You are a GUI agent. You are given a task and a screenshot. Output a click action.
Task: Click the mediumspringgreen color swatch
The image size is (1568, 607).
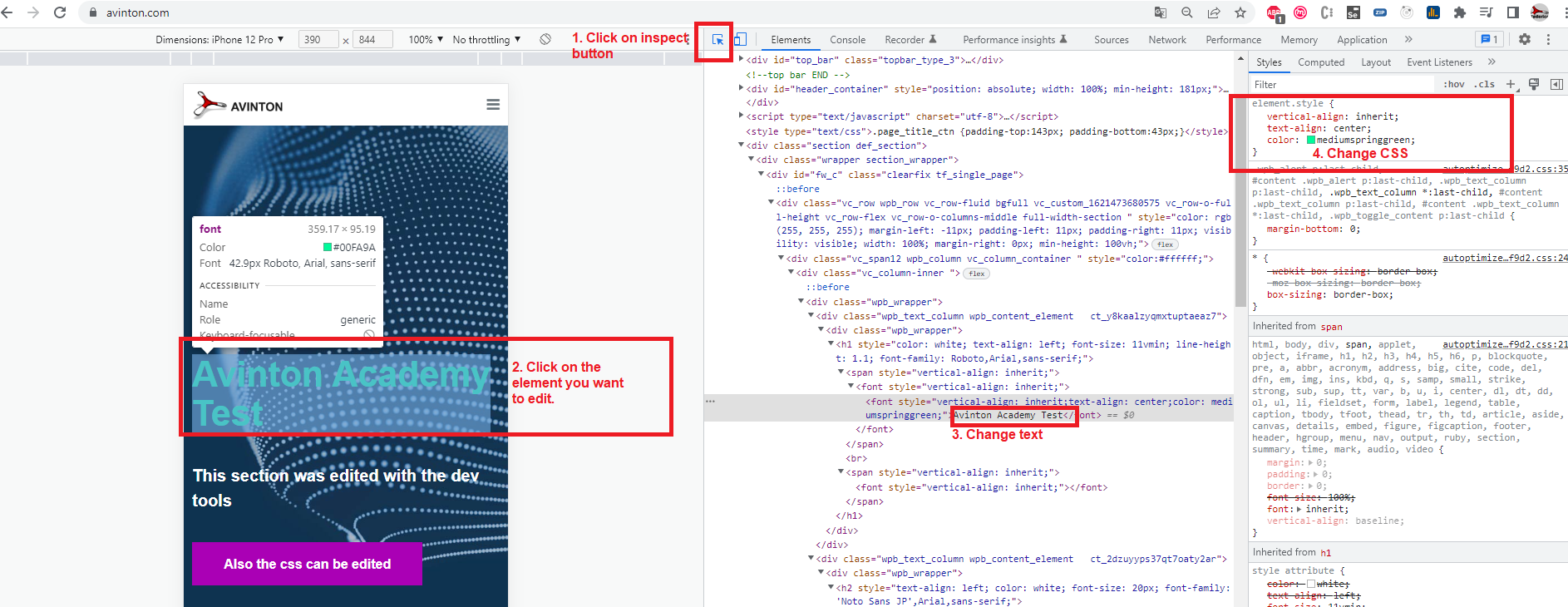point(1311,140)
